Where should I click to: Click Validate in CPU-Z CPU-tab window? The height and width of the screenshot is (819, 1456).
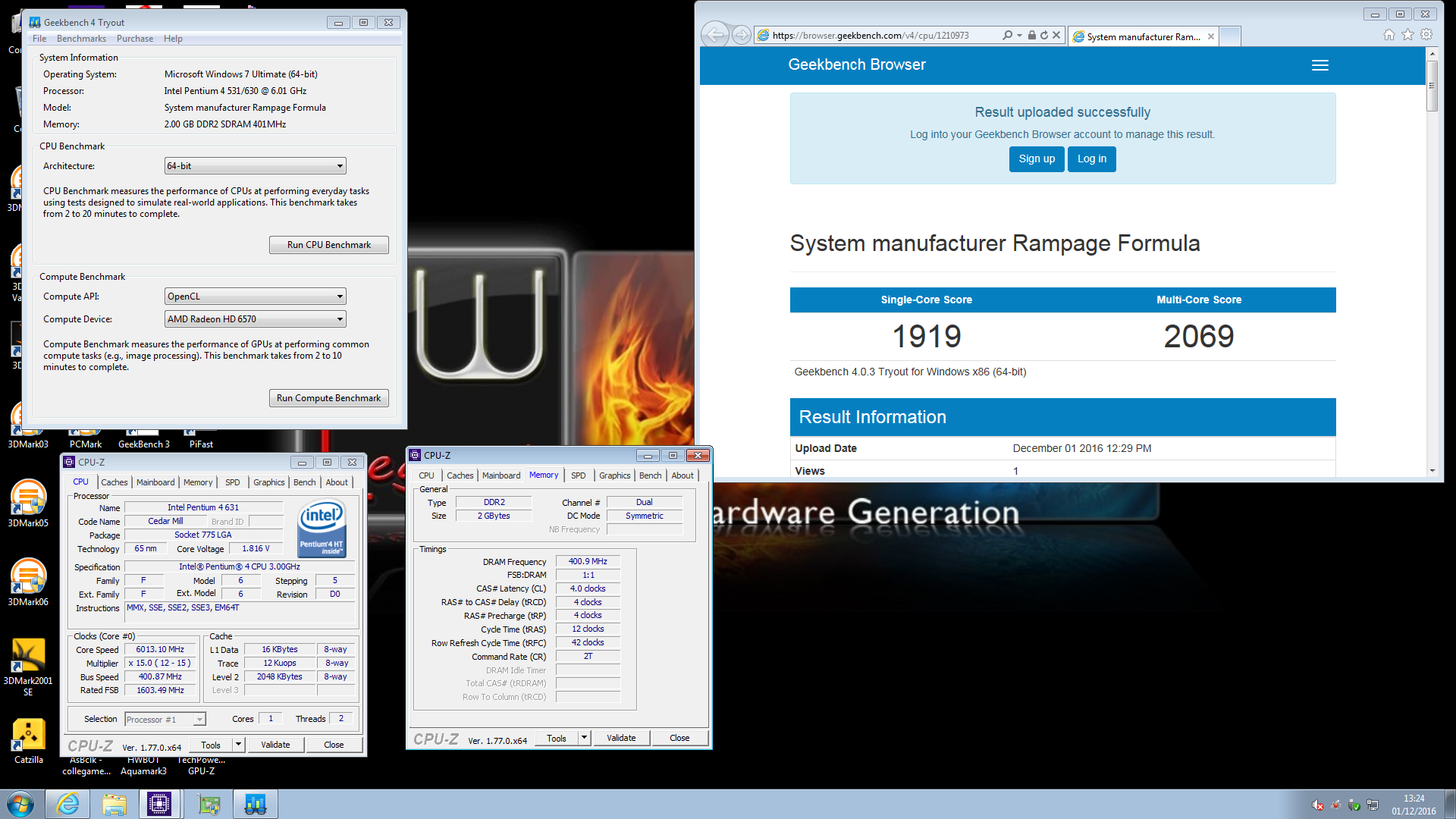[x=276, y=745]
